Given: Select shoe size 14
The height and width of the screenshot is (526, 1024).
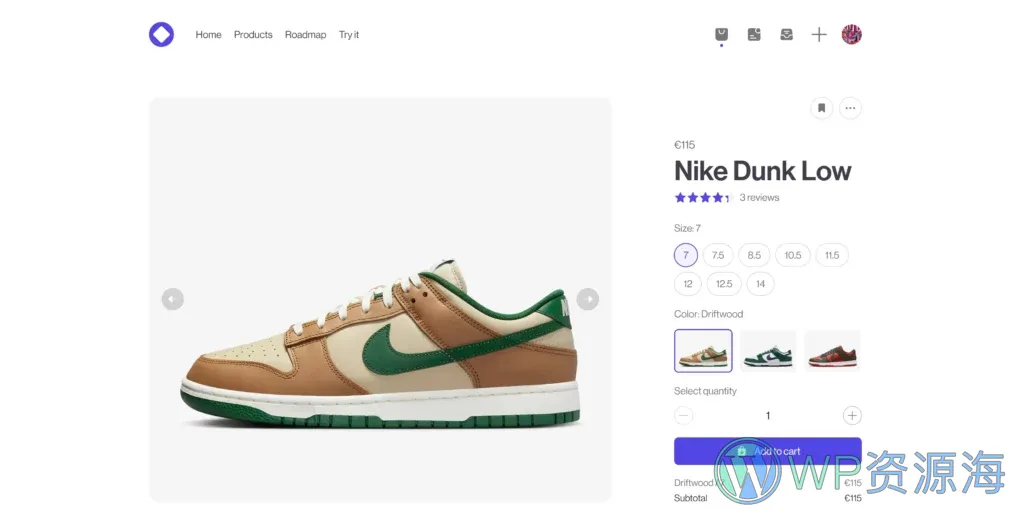Looking at the screenshot, I should point(761,284).
